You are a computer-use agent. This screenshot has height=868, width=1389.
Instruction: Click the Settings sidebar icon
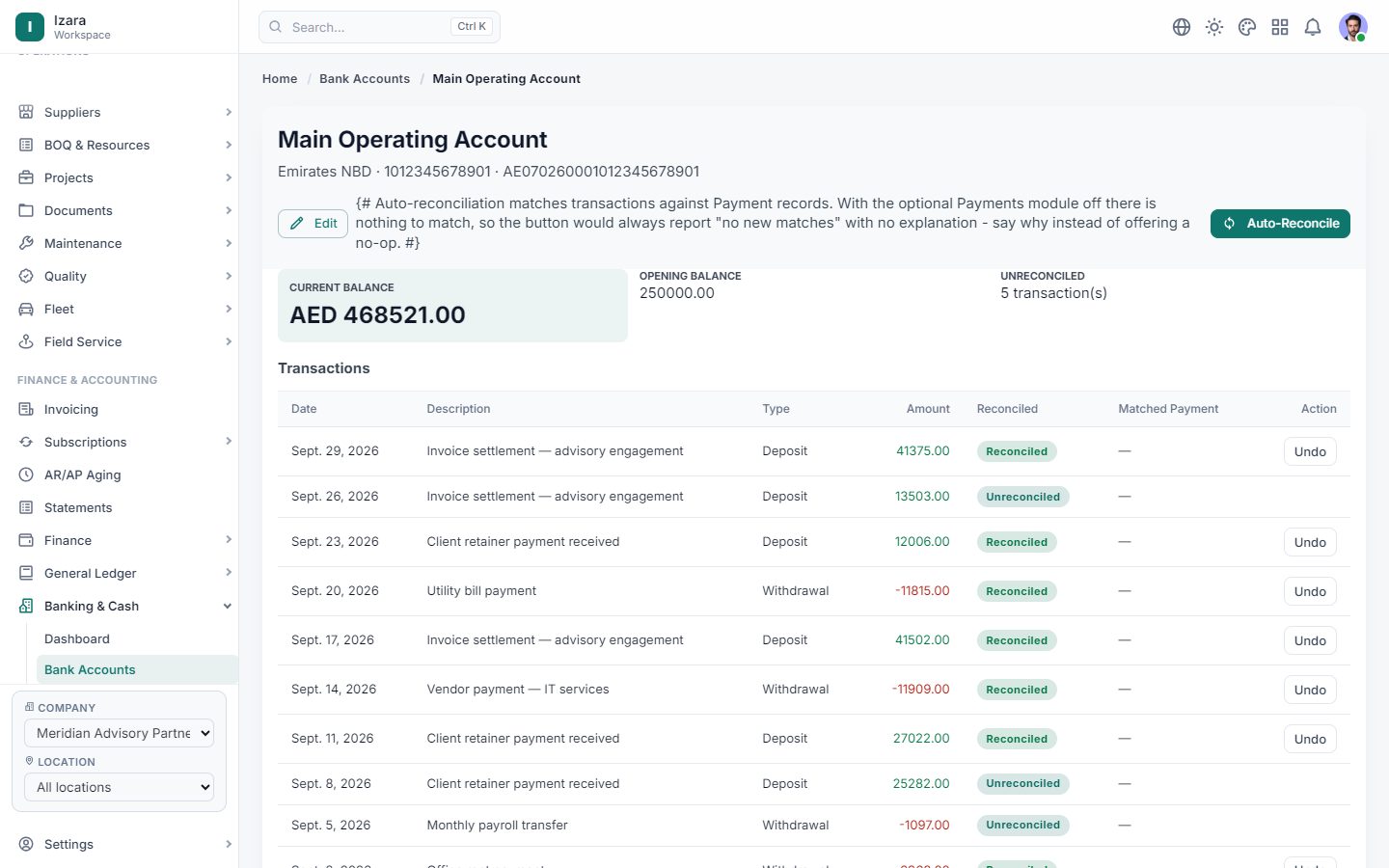pos(26,844)
